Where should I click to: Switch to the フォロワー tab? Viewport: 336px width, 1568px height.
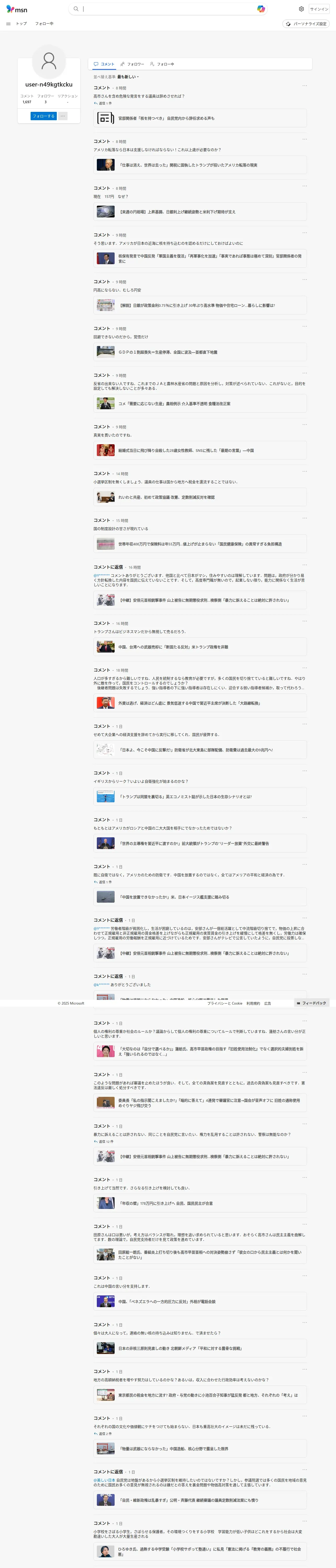click(x=132, y=64)
